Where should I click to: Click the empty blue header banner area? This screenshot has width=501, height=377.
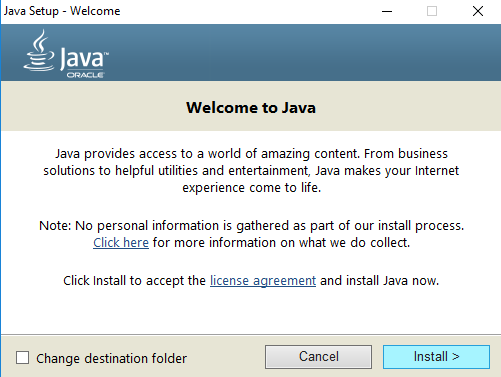[x=300, y=52]
